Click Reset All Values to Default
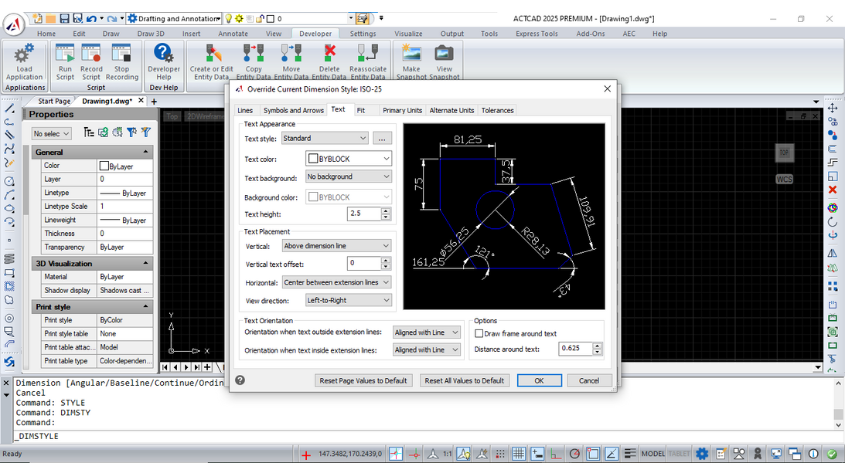The height and width of the screenshot is (475, 845). pyautogui.click(x=464, y=381)
